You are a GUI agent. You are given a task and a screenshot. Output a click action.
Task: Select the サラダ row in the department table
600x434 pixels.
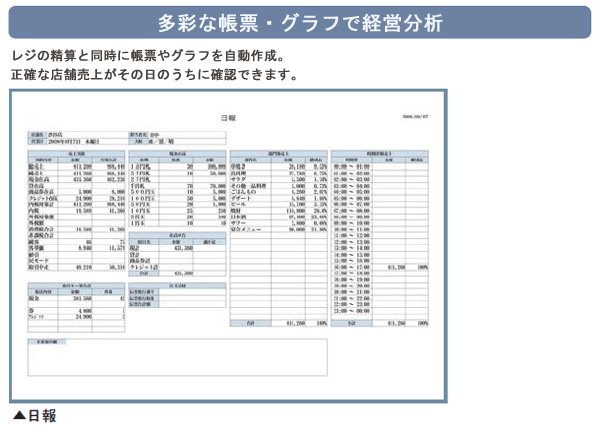279,179
